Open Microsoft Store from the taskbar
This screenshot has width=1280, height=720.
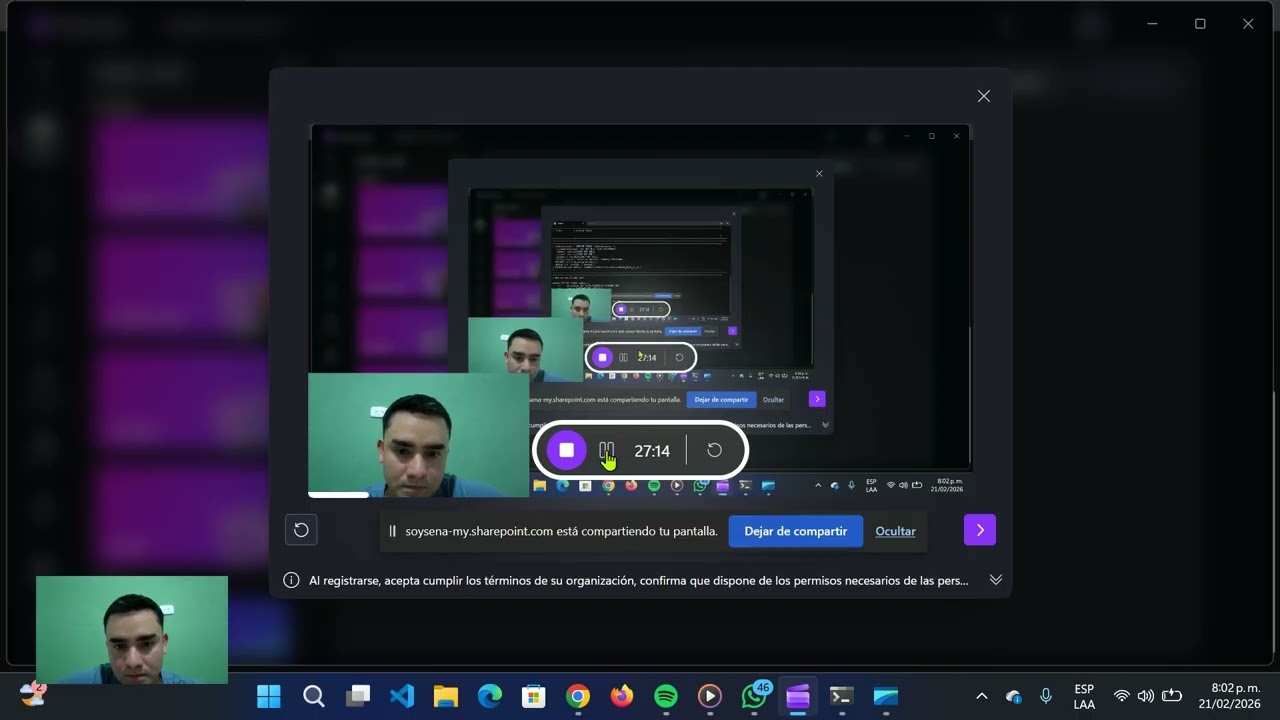point(534,696)
